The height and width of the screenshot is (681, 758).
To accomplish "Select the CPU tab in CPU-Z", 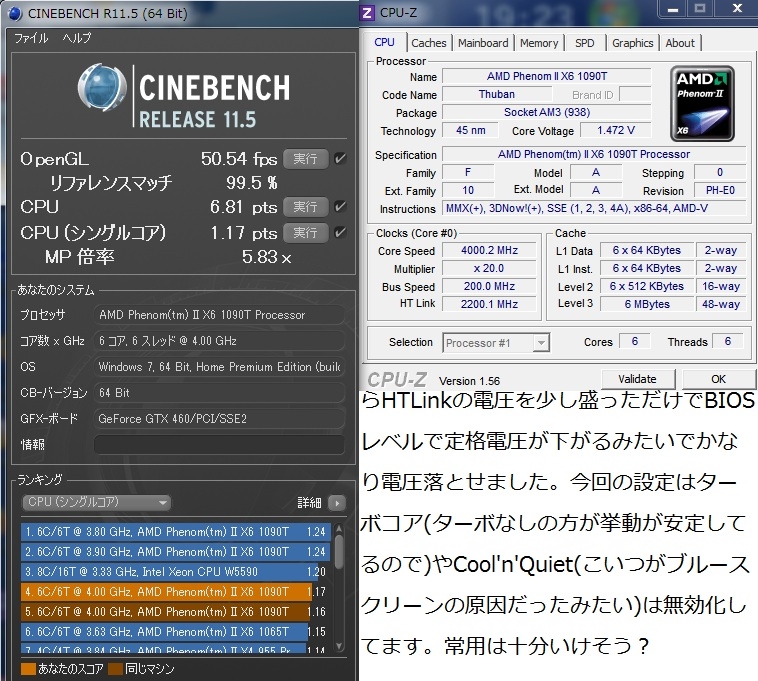I will [x=384, y=42].
